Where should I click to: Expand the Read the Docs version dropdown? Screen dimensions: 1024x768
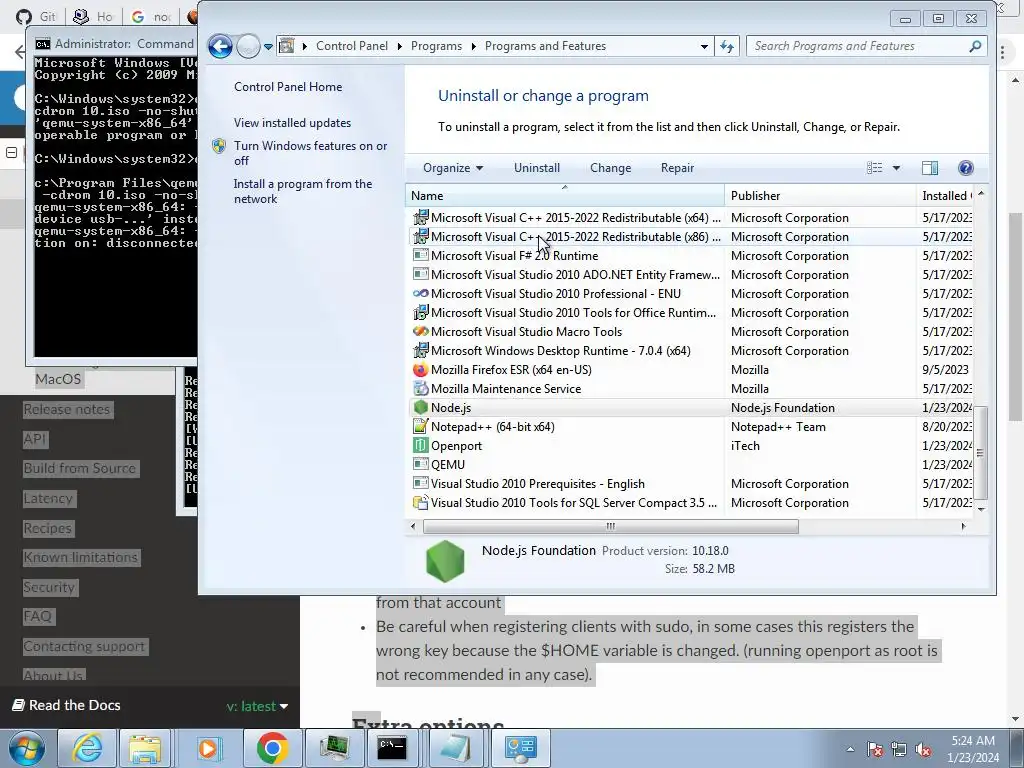tap(257, 706)
